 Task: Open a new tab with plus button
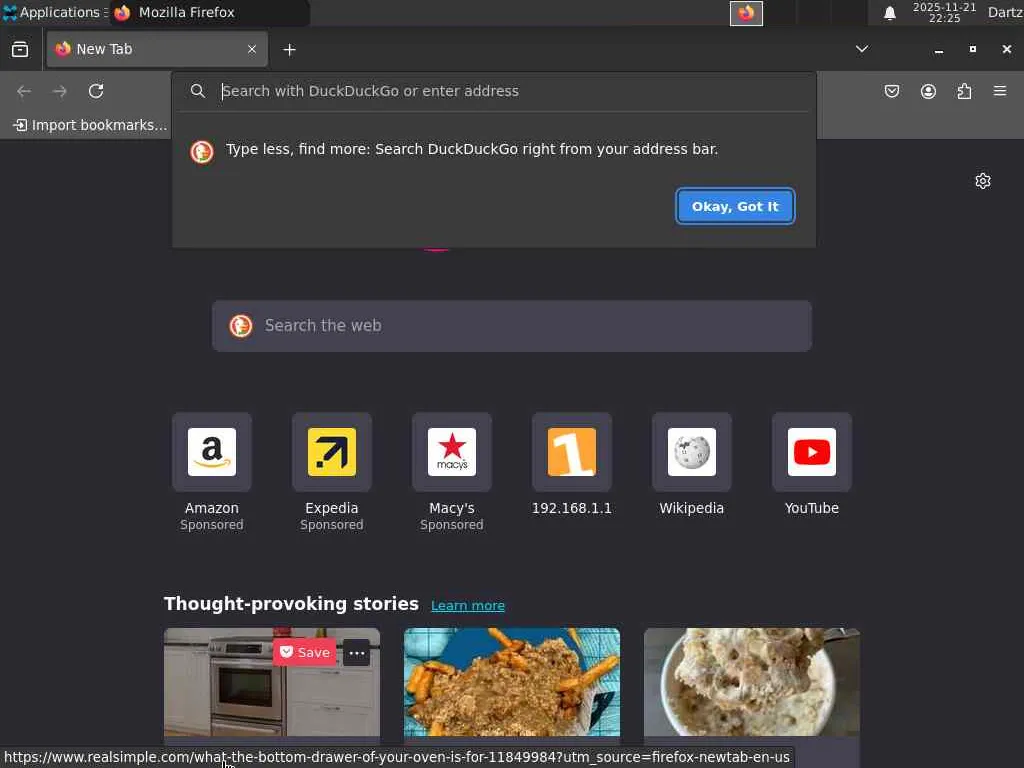(289, 50)
